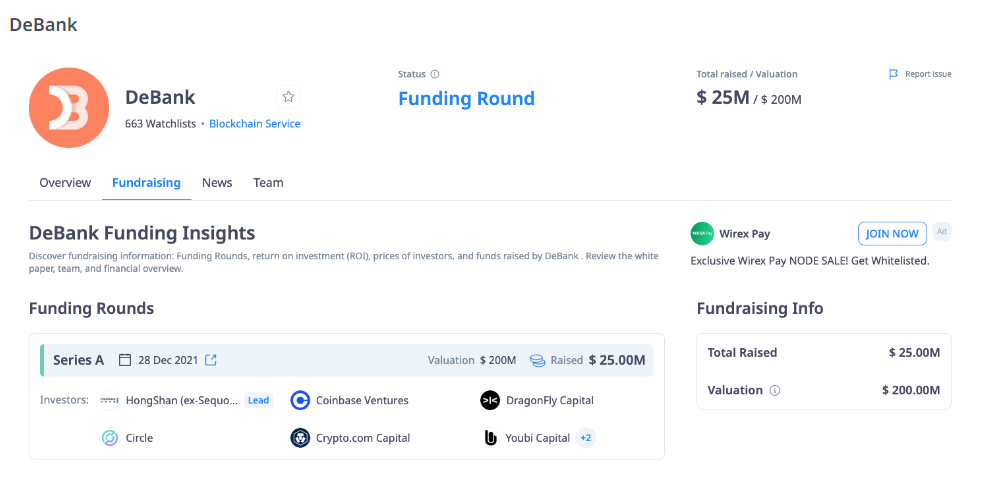Click the DeBank Funding Insights heading

142,233
